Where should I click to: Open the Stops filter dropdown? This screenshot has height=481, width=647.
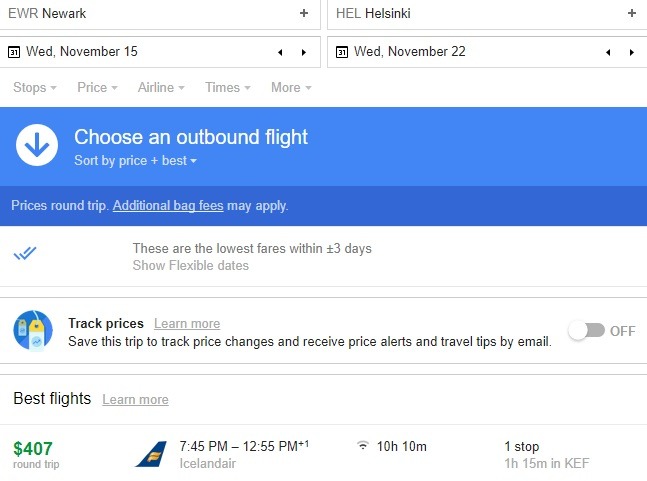click(35, 87)
